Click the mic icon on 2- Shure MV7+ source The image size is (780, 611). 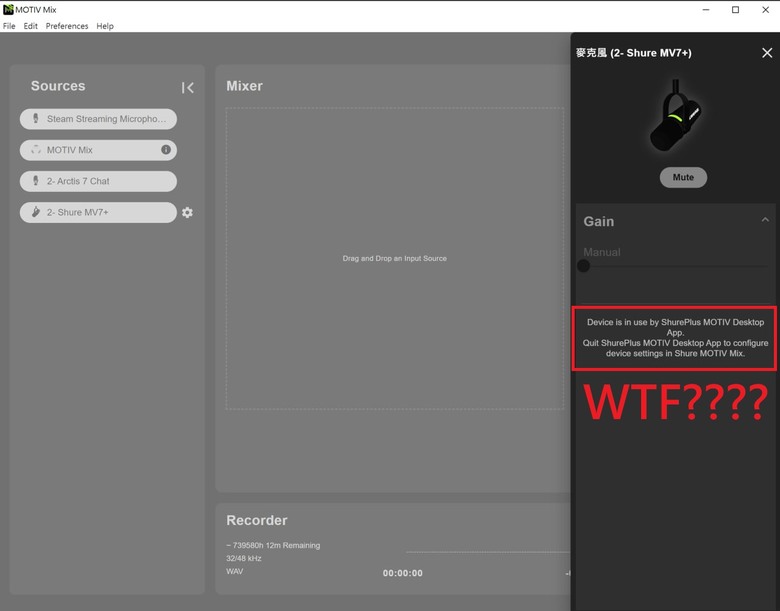click(35, 212)
